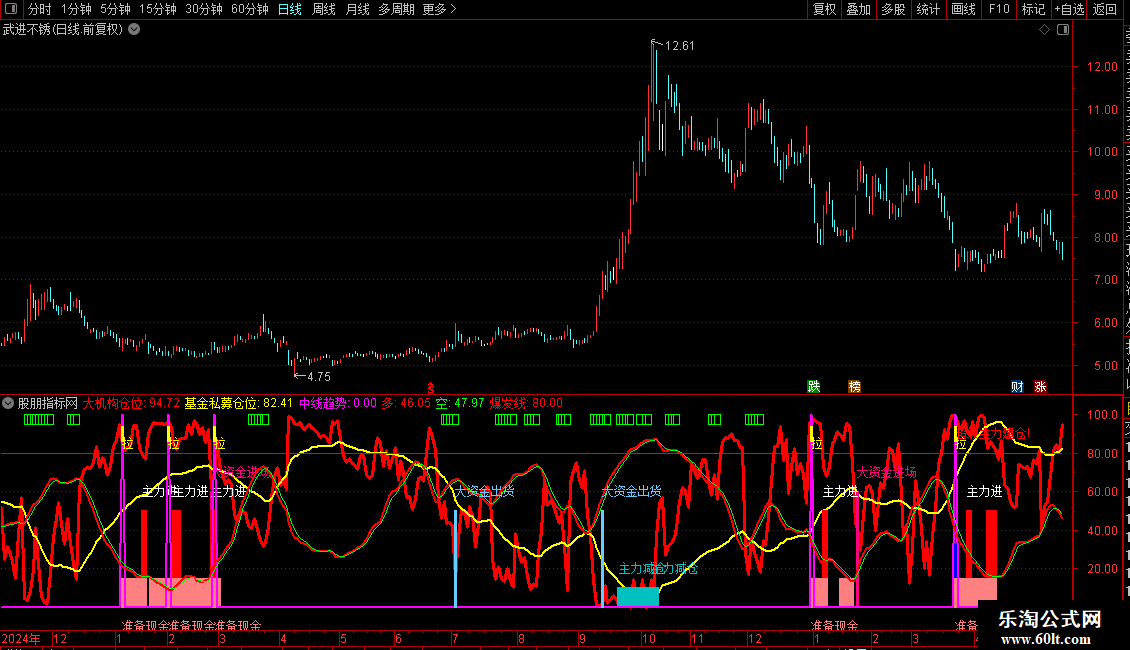
Task: Open the 多周期 multi-period view
Action: pos(396,9)
